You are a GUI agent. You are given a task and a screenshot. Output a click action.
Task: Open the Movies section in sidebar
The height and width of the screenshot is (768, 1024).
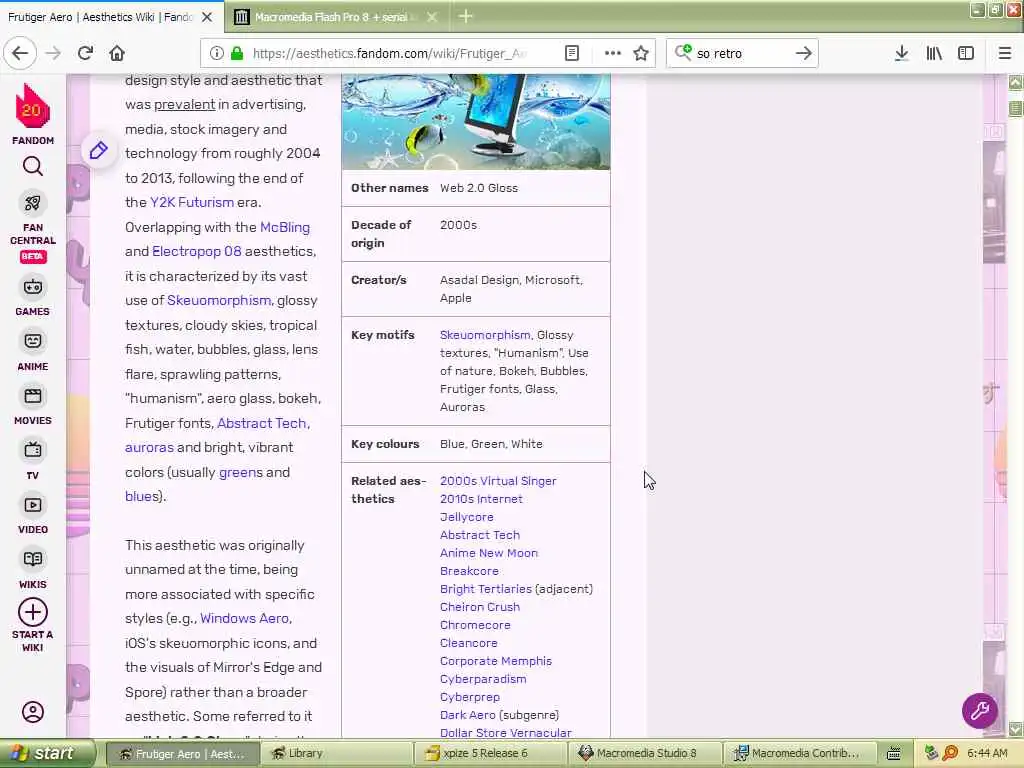coord(33,406)
